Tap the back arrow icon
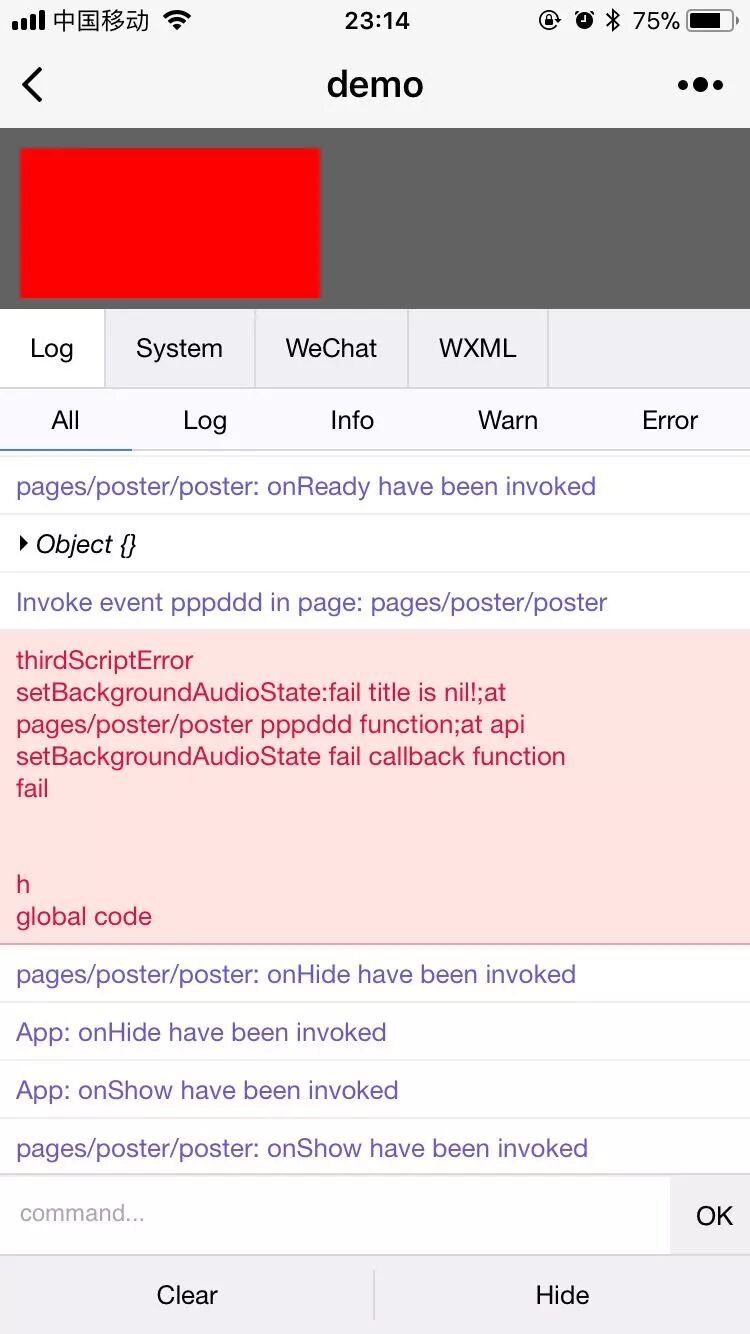Screen dimensions: 750x1334 [33, 85]
